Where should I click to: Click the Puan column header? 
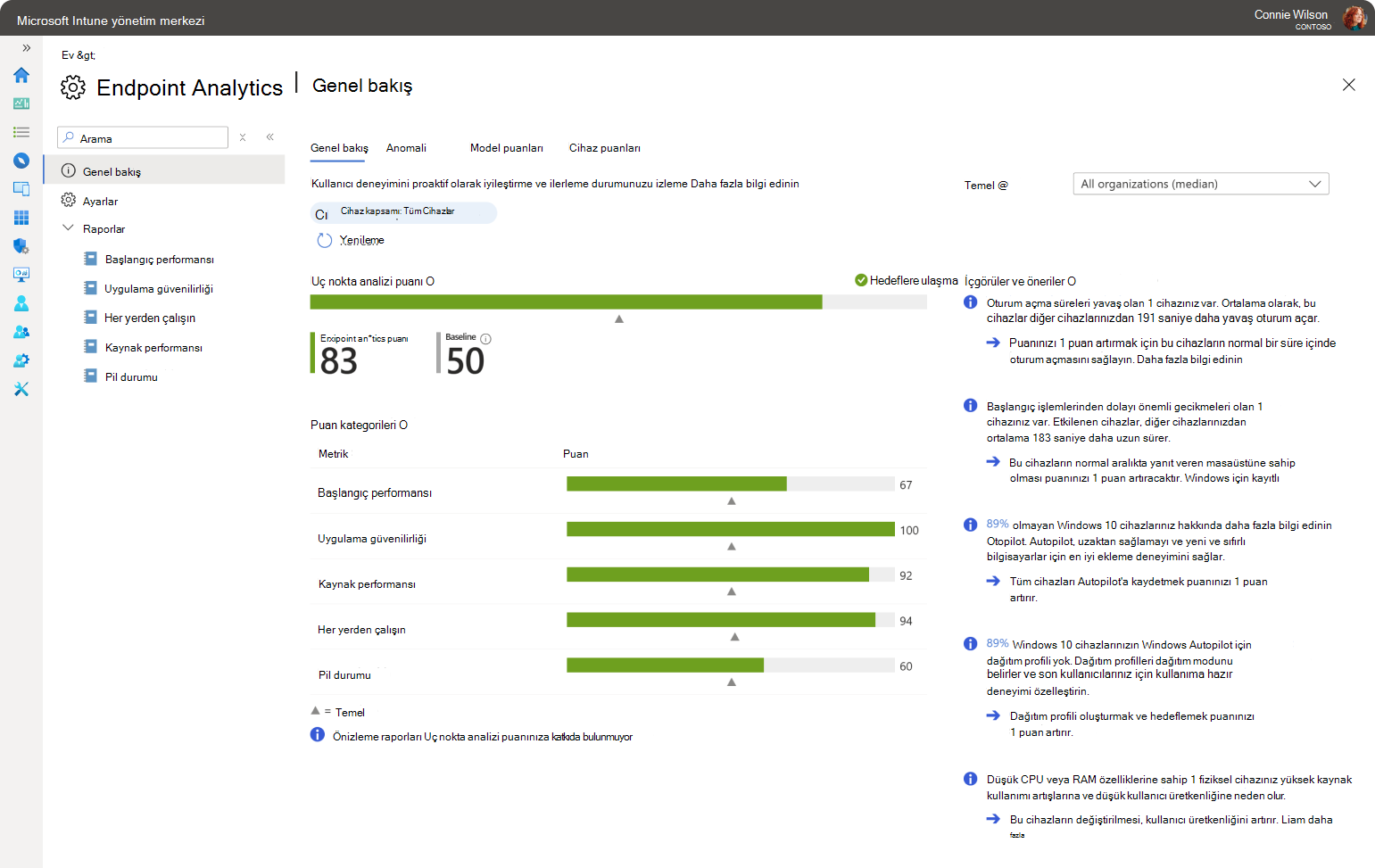576,454
